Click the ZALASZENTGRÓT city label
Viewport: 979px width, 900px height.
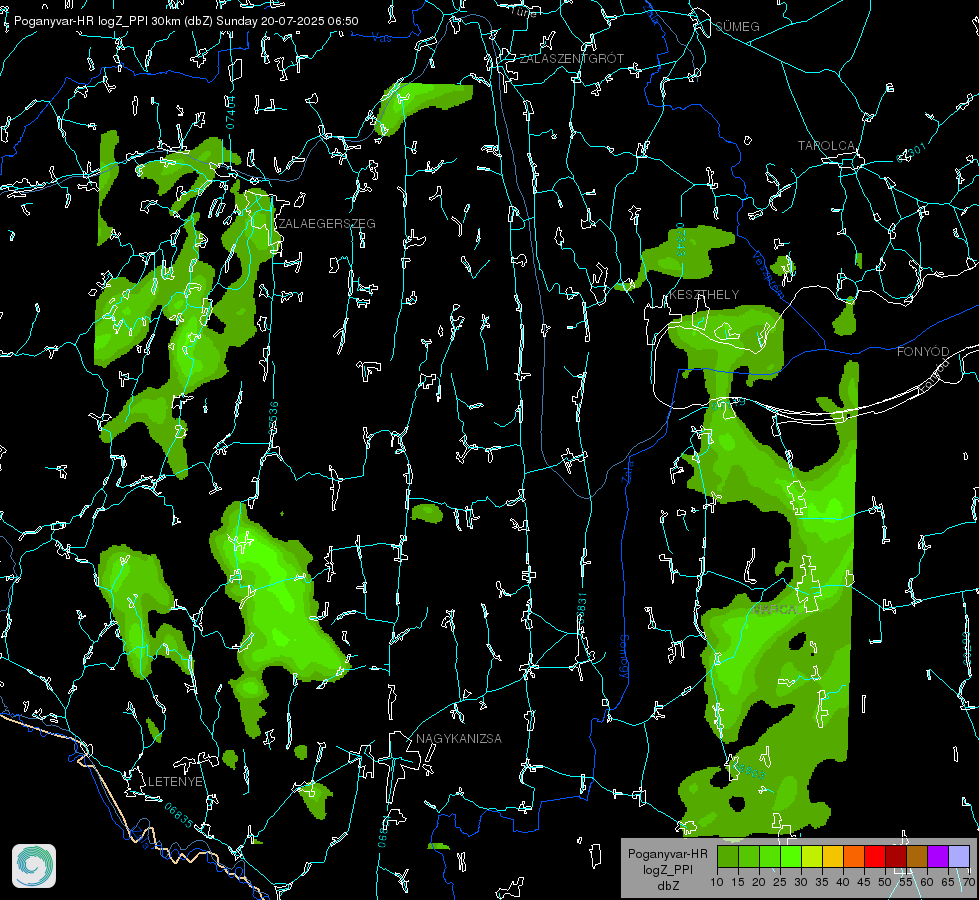click(x=571, y=58)
